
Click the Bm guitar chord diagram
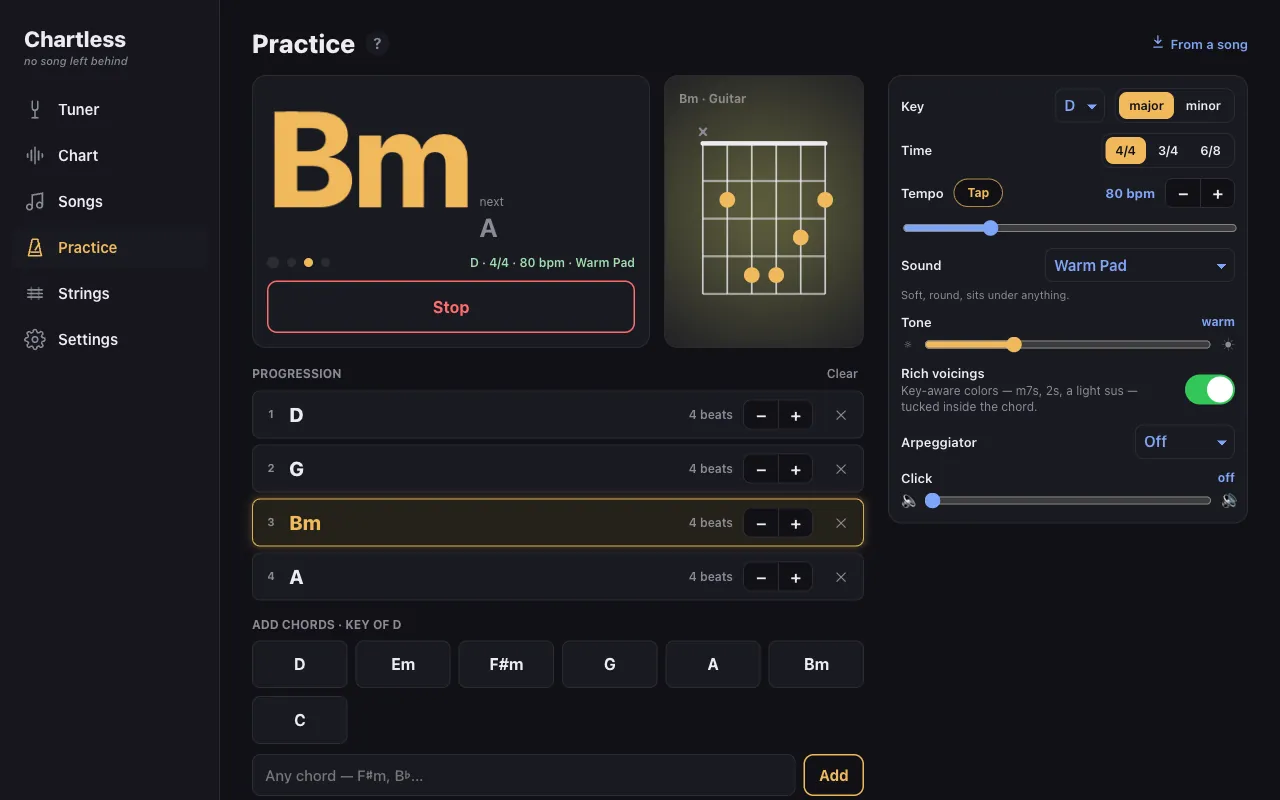point(764,212)
